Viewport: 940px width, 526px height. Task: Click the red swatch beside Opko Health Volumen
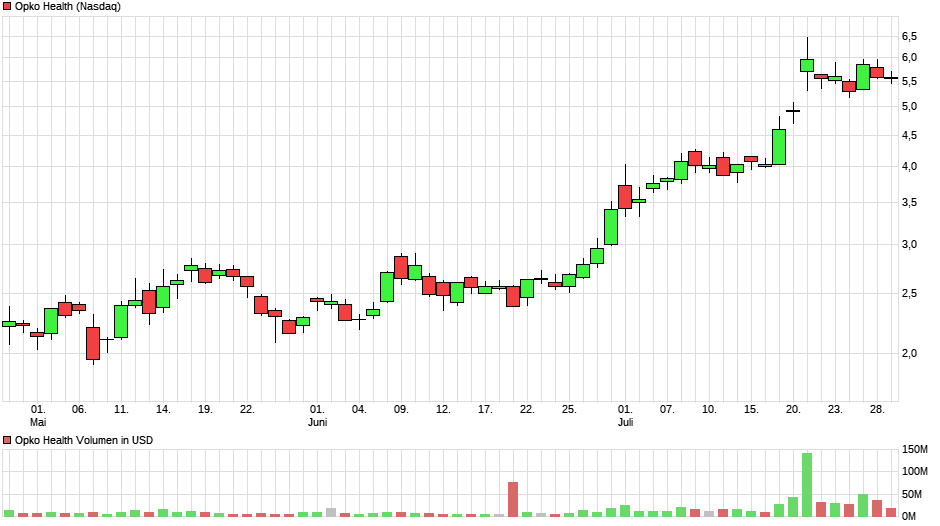7,440
